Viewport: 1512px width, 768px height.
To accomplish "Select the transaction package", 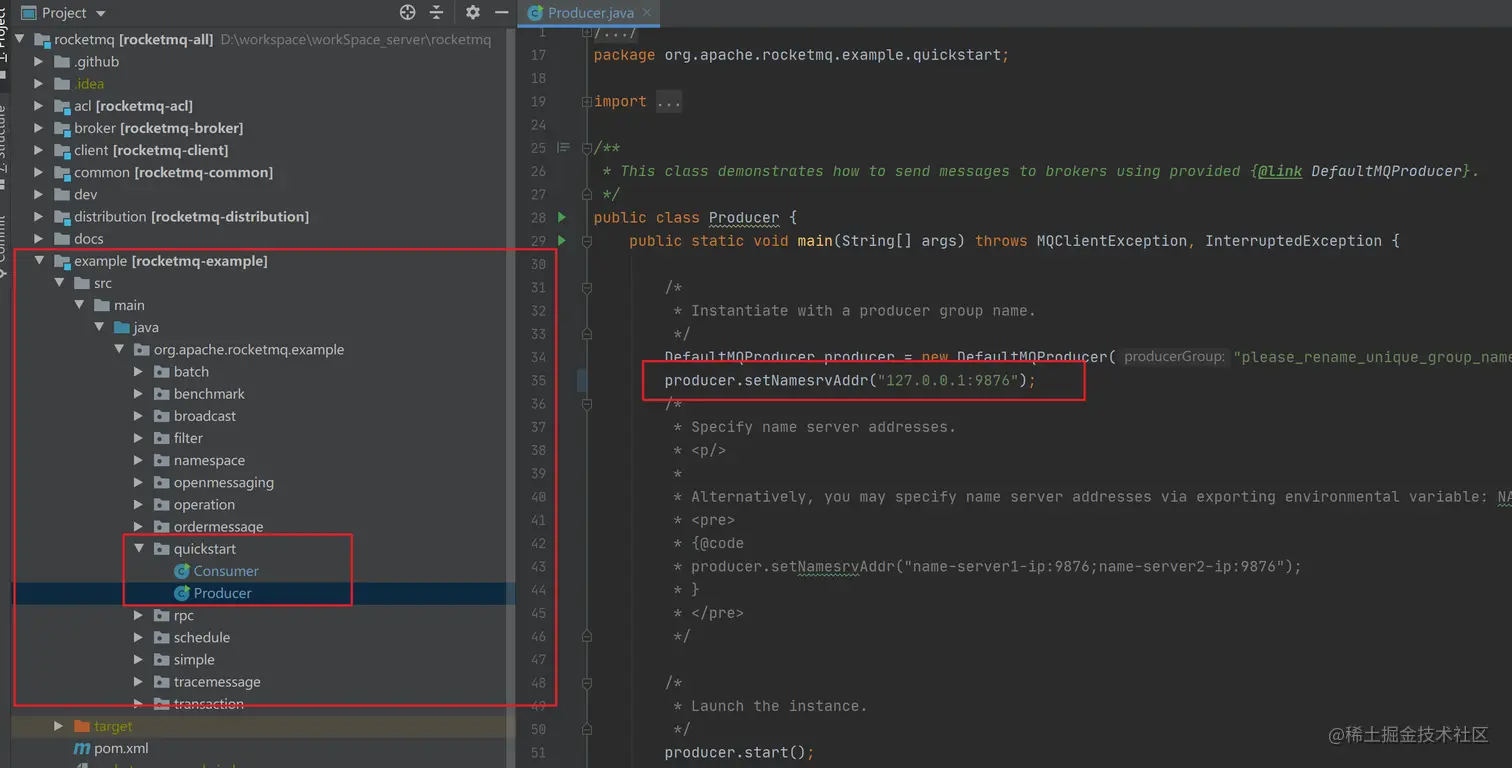I will 209,704.
